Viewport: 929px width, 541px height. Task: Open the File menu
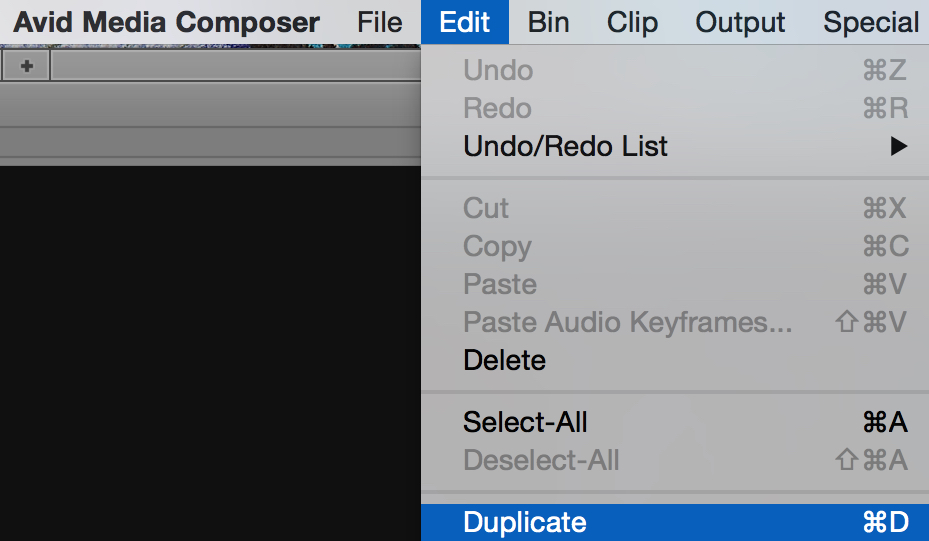pos(379,23)
